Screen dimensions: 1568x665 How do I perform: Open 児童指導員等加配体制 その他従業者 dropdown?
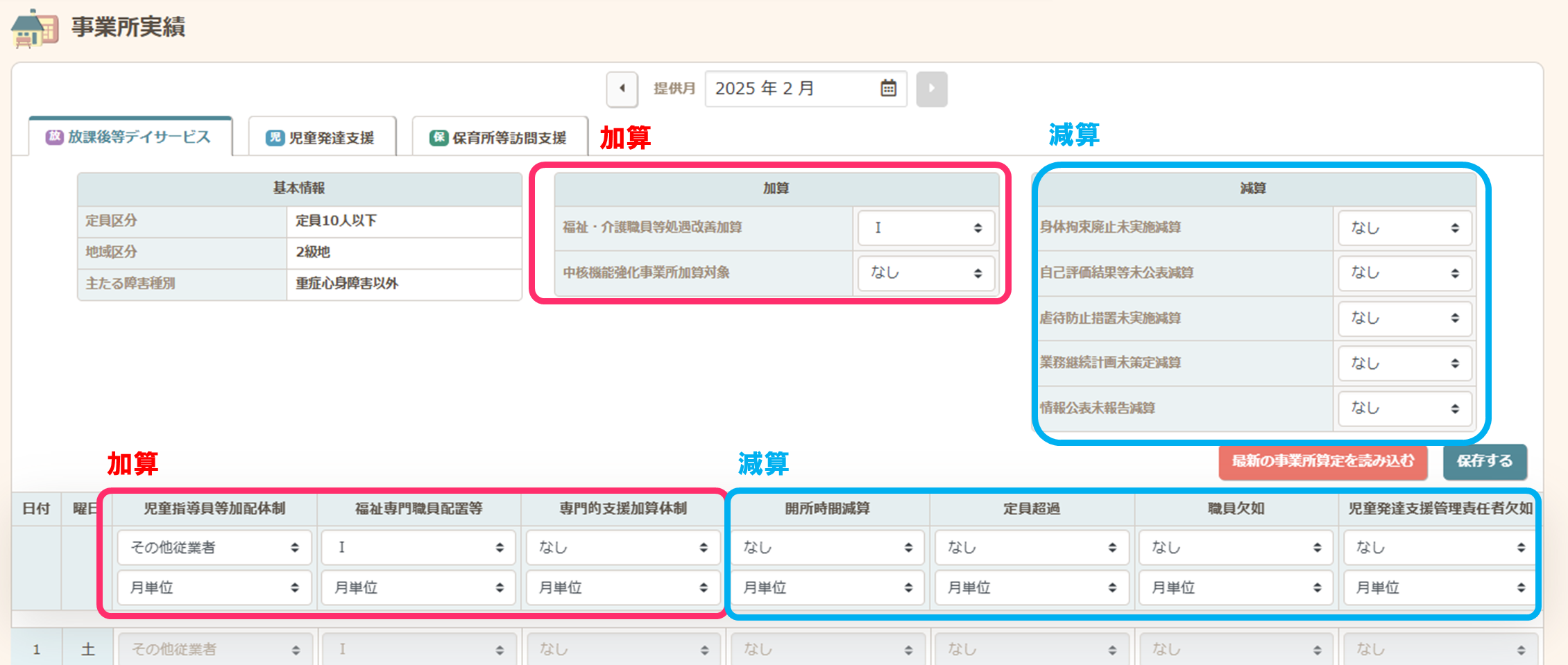(x=214, y=548)
